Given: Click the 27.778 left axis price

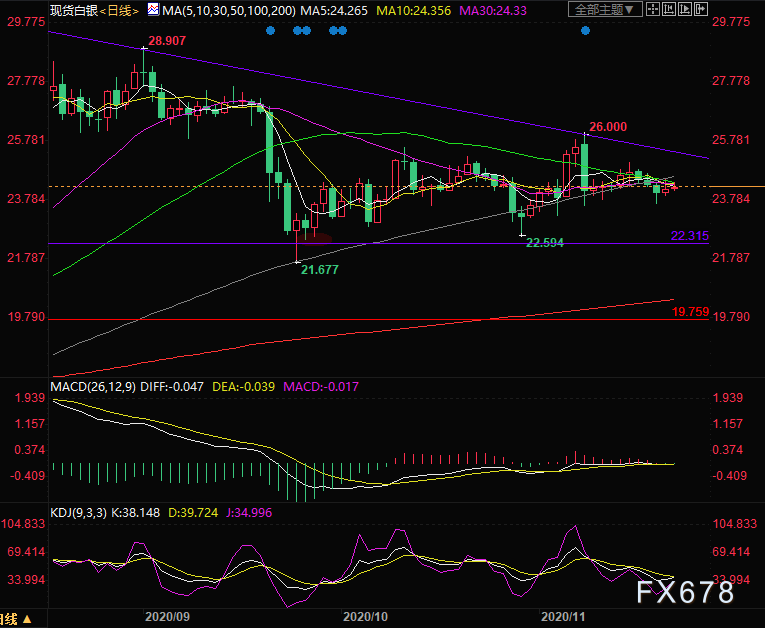Looking at the screenshot, I should pos(26,81).
